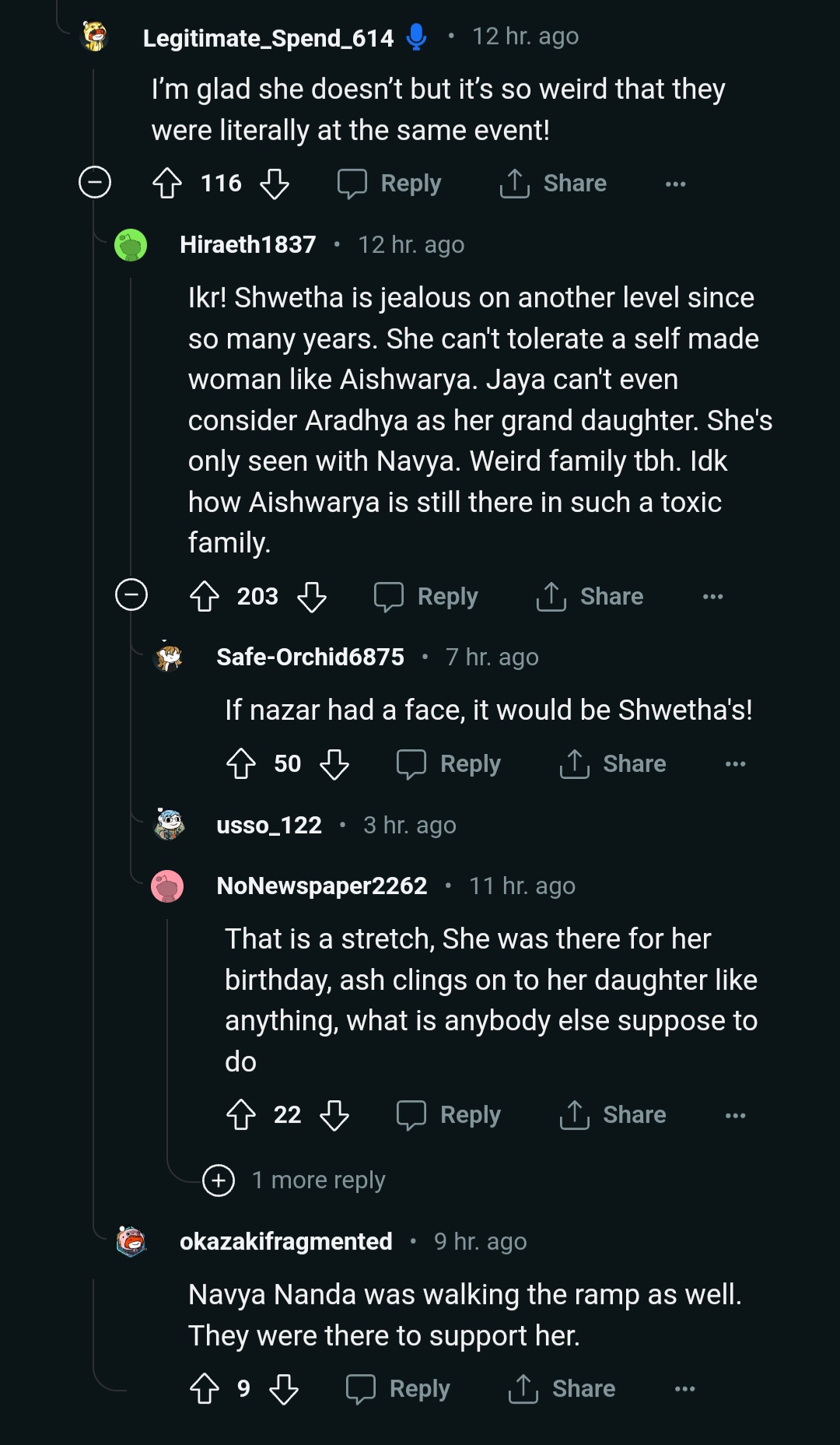Collapse Legitimate_Spend_614's comment thread
840x1445 pixels.
tap(95, 183)
